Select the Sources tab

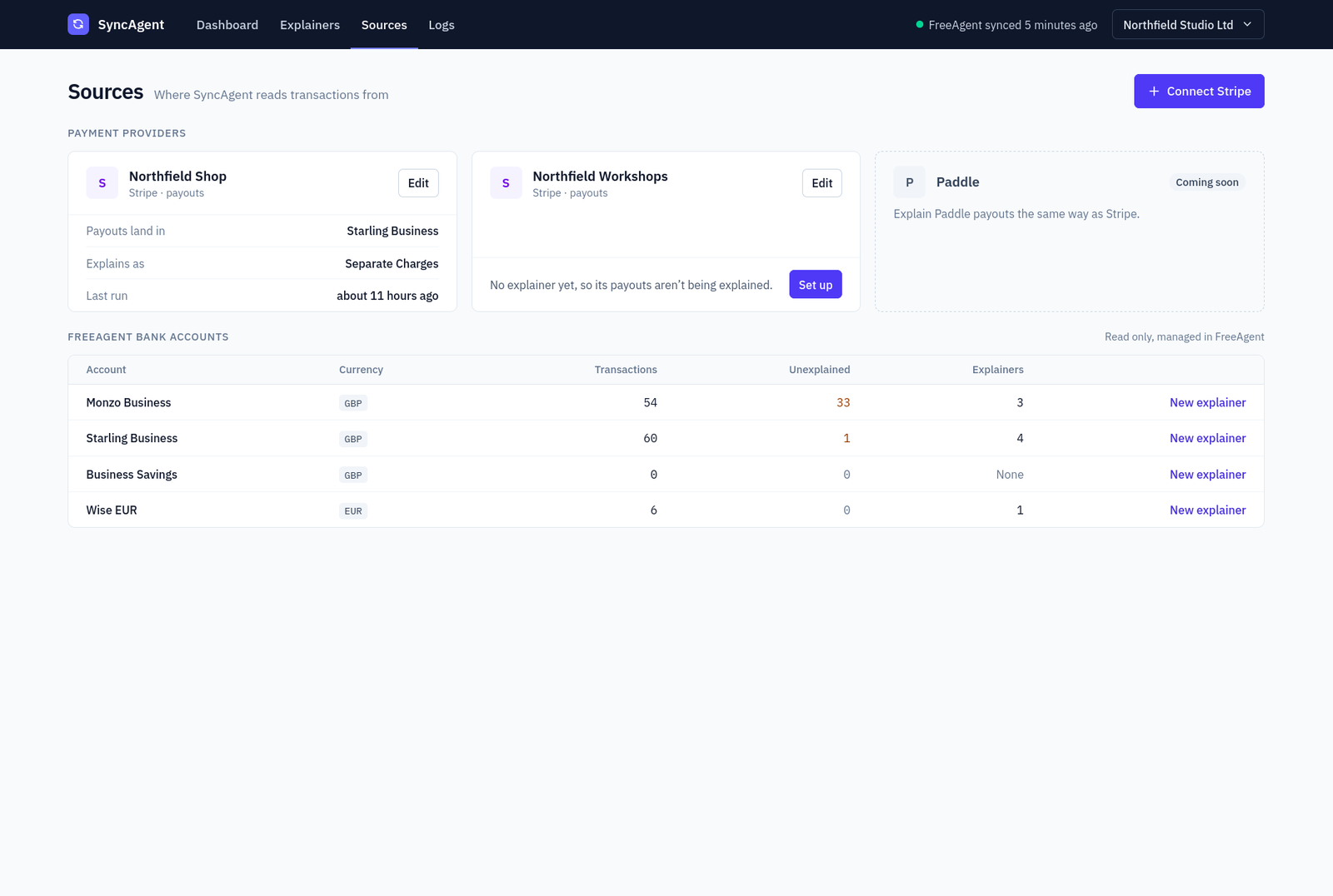pos(384,25)
